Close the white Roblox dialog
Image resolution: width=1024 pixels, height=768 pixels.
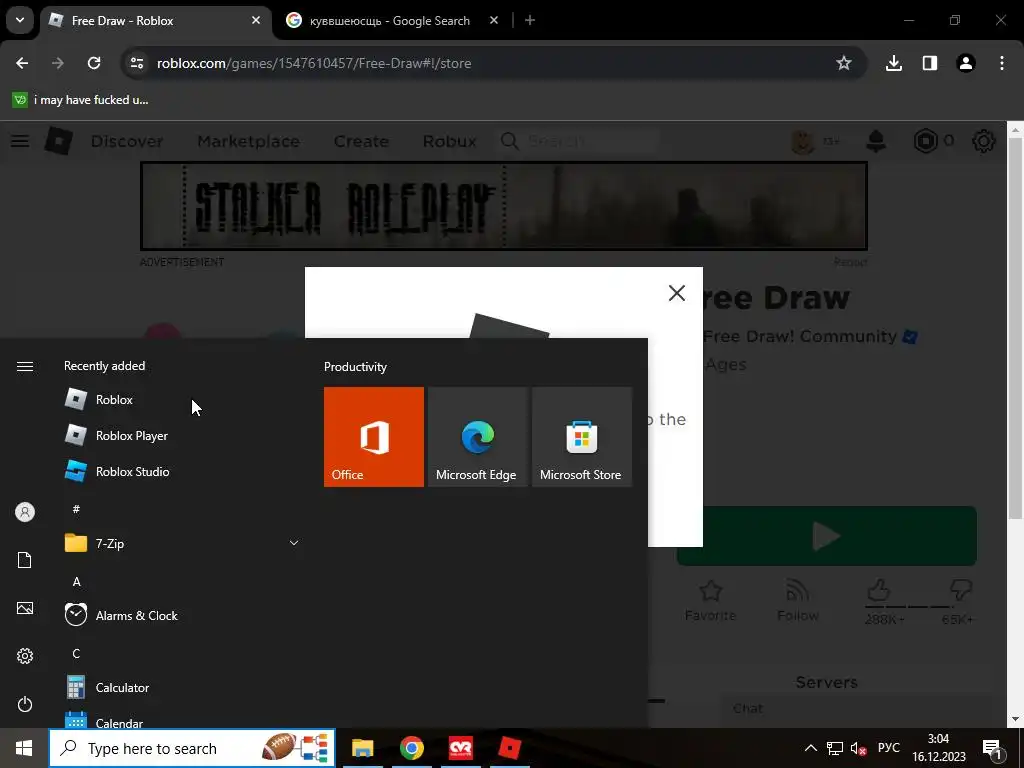(677, 293)
